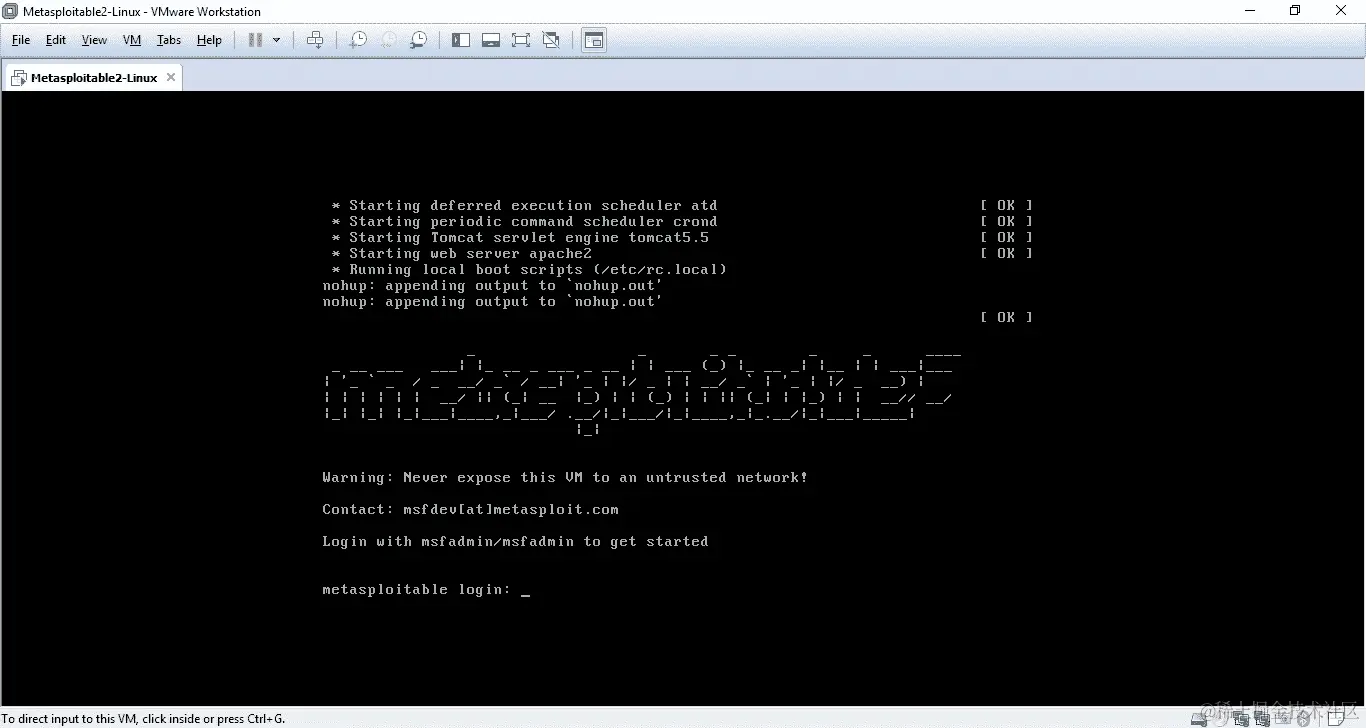Open the Help menu
The image size is (1366, 728).
coord(209,40)
